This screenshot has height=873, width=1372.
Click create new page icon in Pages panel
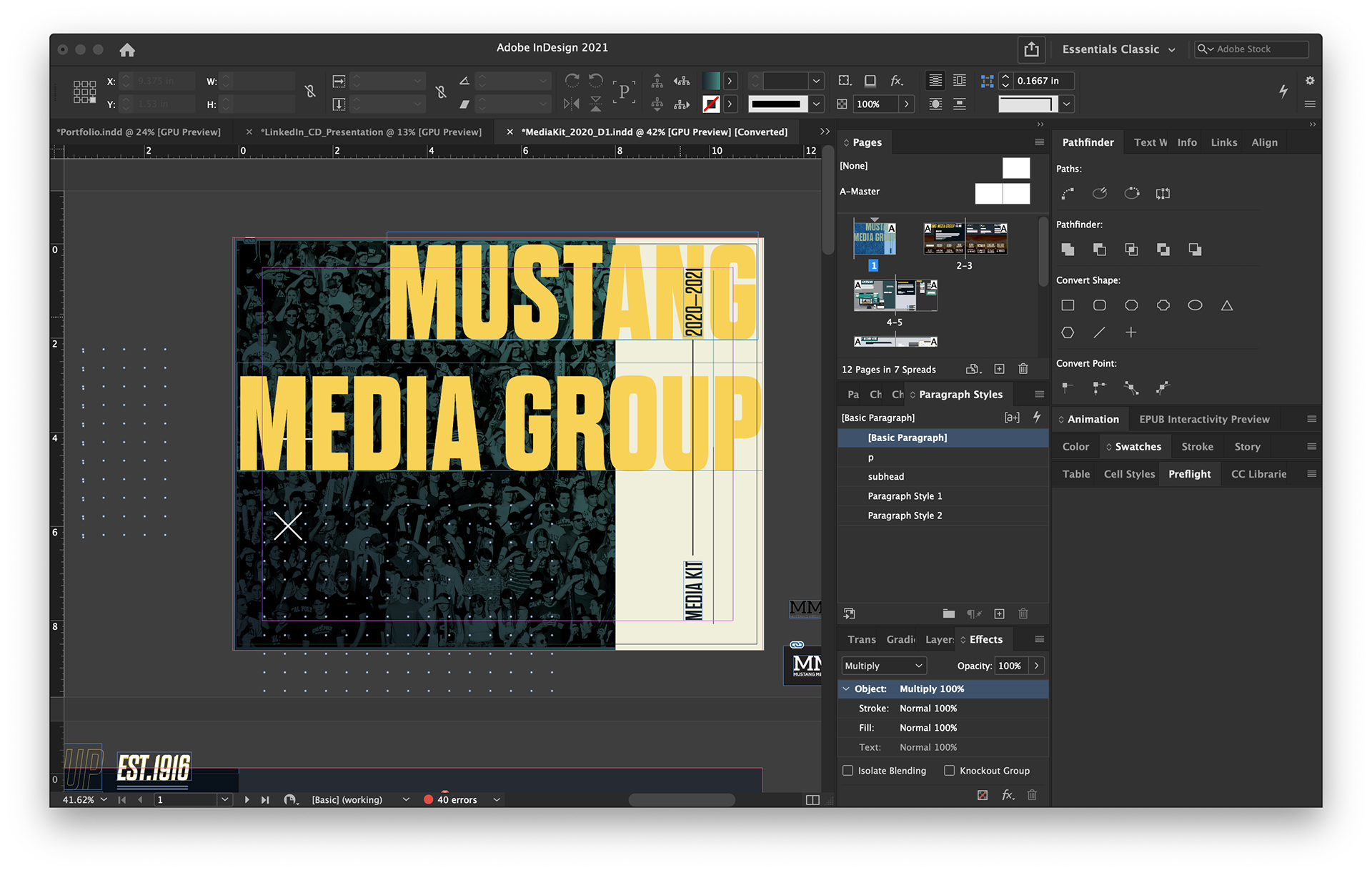click(999, 369)
